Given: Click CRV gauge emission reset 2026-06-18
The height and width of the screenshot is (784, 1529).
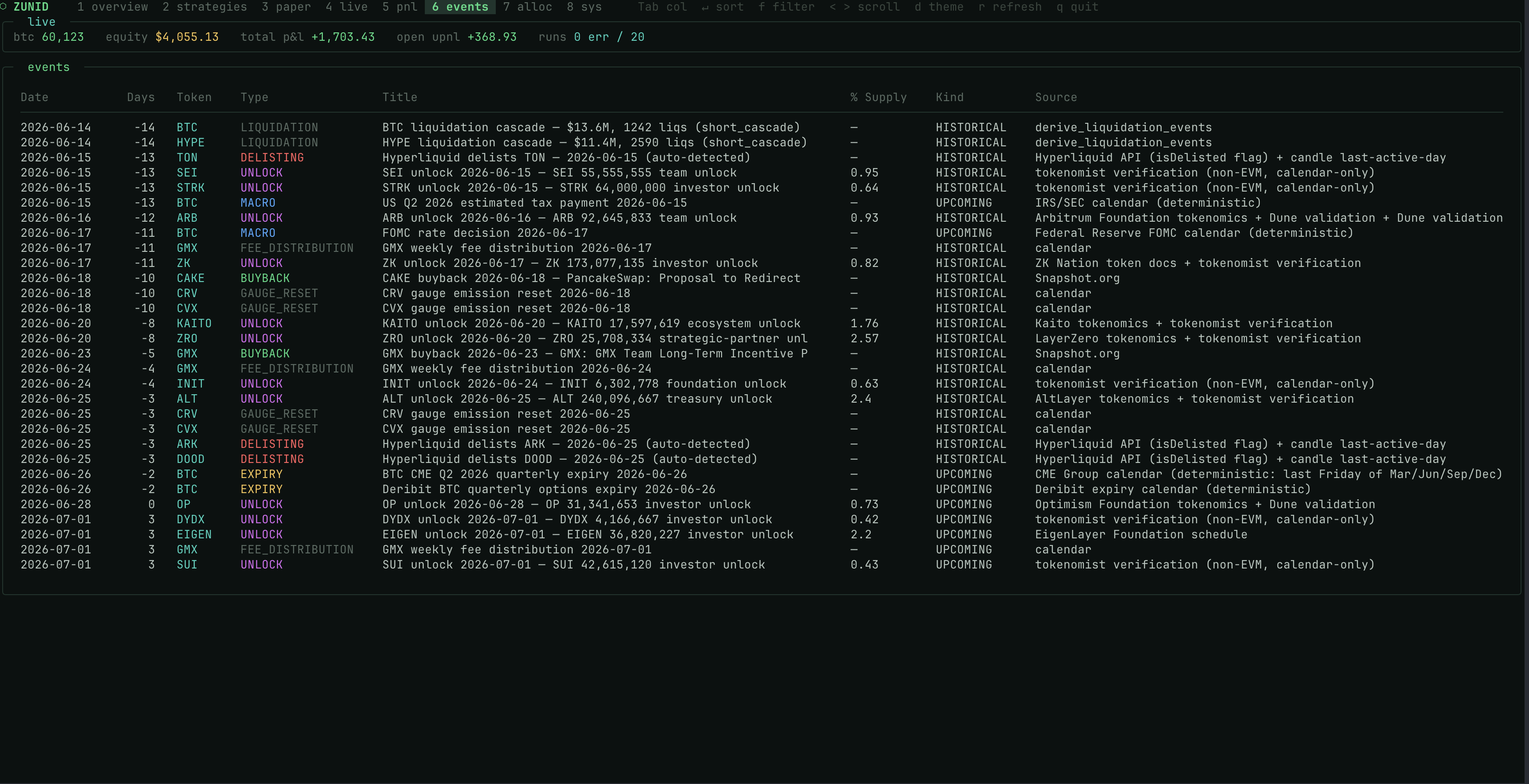Looking at the screenshot, I should tap(506, 293).
